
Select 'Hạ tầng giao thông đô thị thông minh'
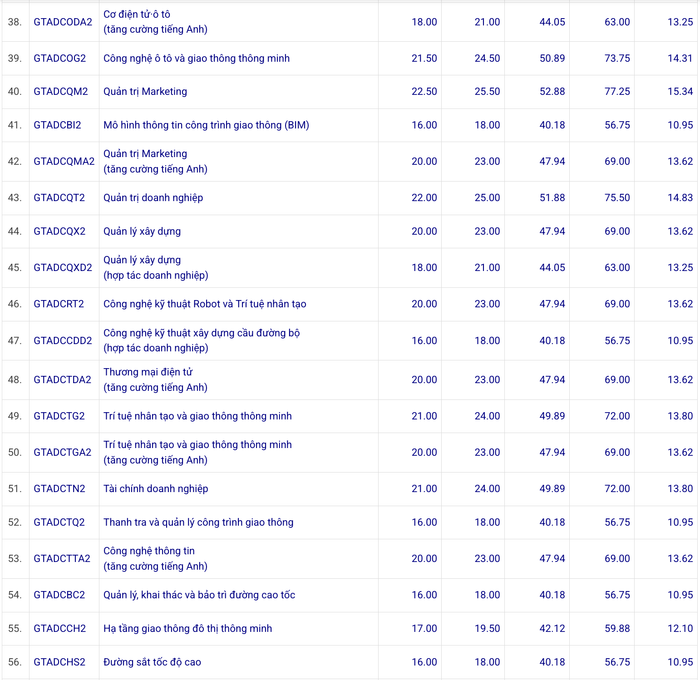tap(188, 628)
